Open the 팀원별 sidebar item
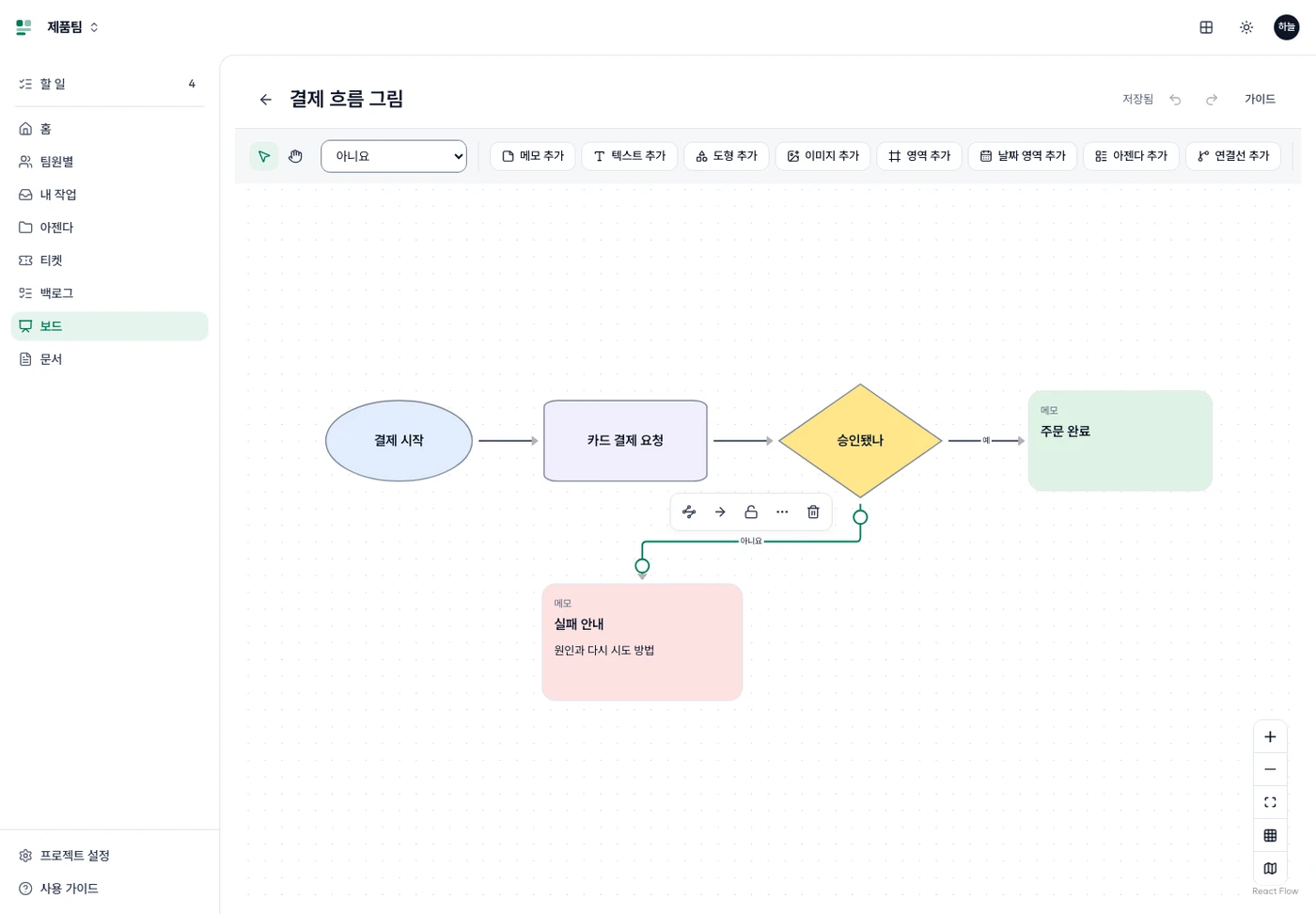This screenshot has width=1316, height=914. pos(109,162)
